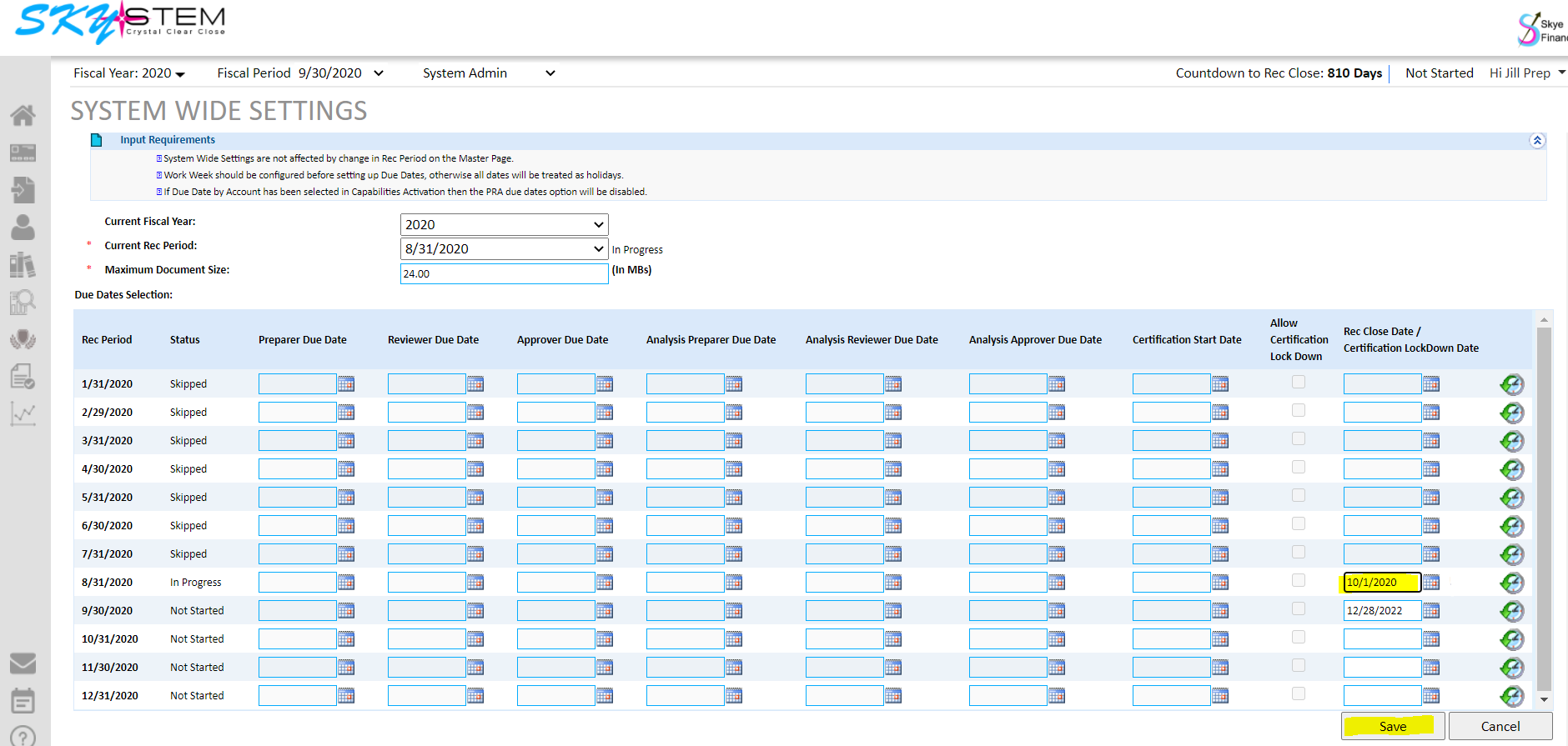This screenshot has height=746, width=1568.
Task: Toggle Allow Certification Lock Down for 9/30/2020
Action: [1299, 609]
